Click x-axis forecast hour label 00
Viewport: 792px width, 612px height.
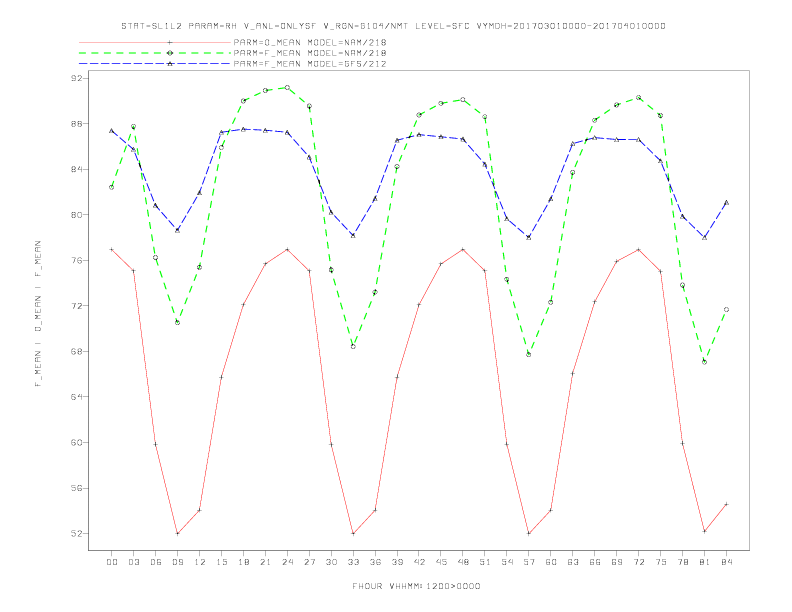click(x=112, y=562)
